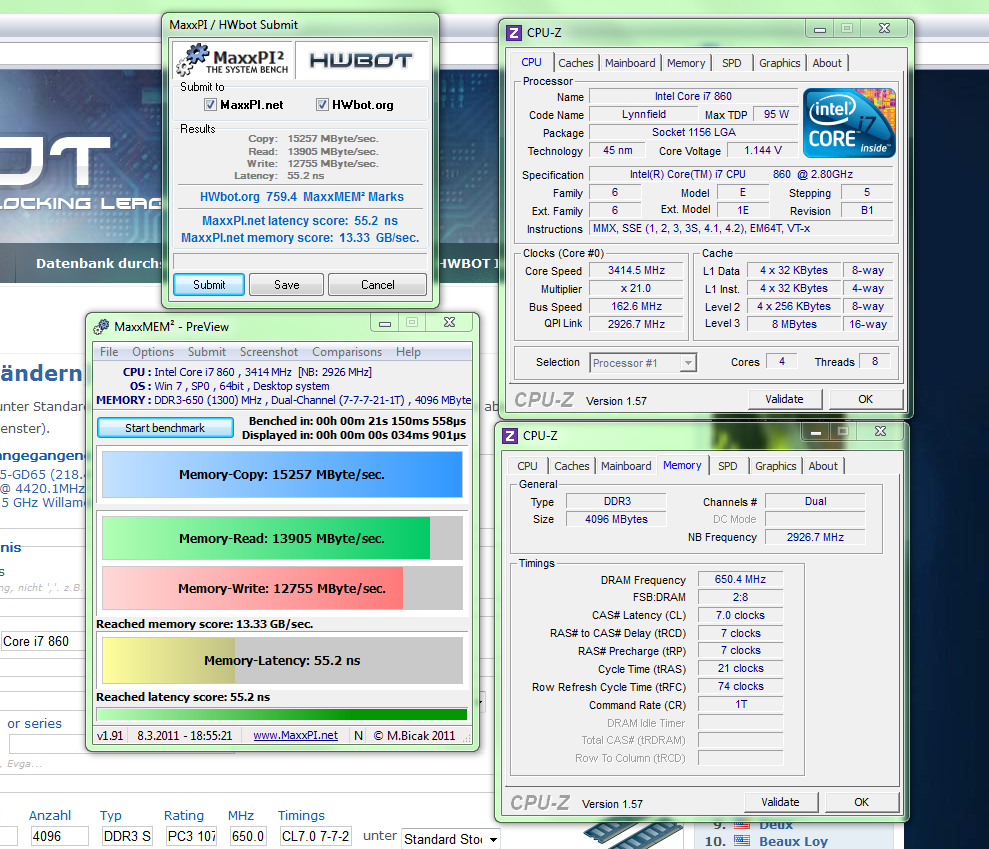Click the Intel Core i7 inside logo
The width and height of the screenshot is (989, 849).
(x=849, y=123)
